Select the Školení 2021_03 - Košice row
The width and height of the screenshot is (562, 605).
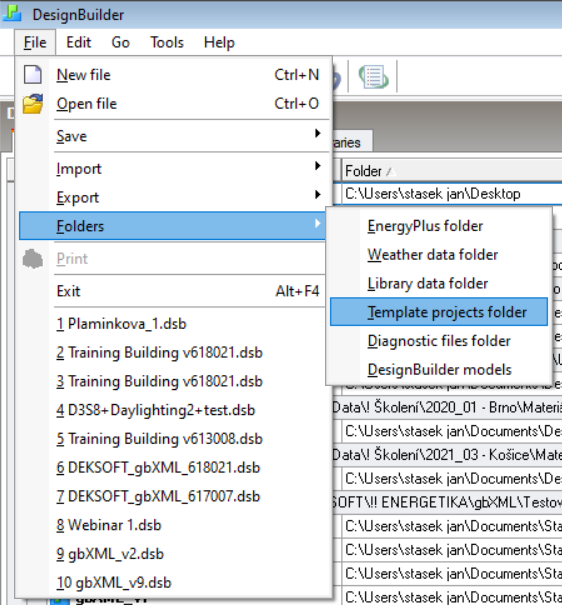447,455
